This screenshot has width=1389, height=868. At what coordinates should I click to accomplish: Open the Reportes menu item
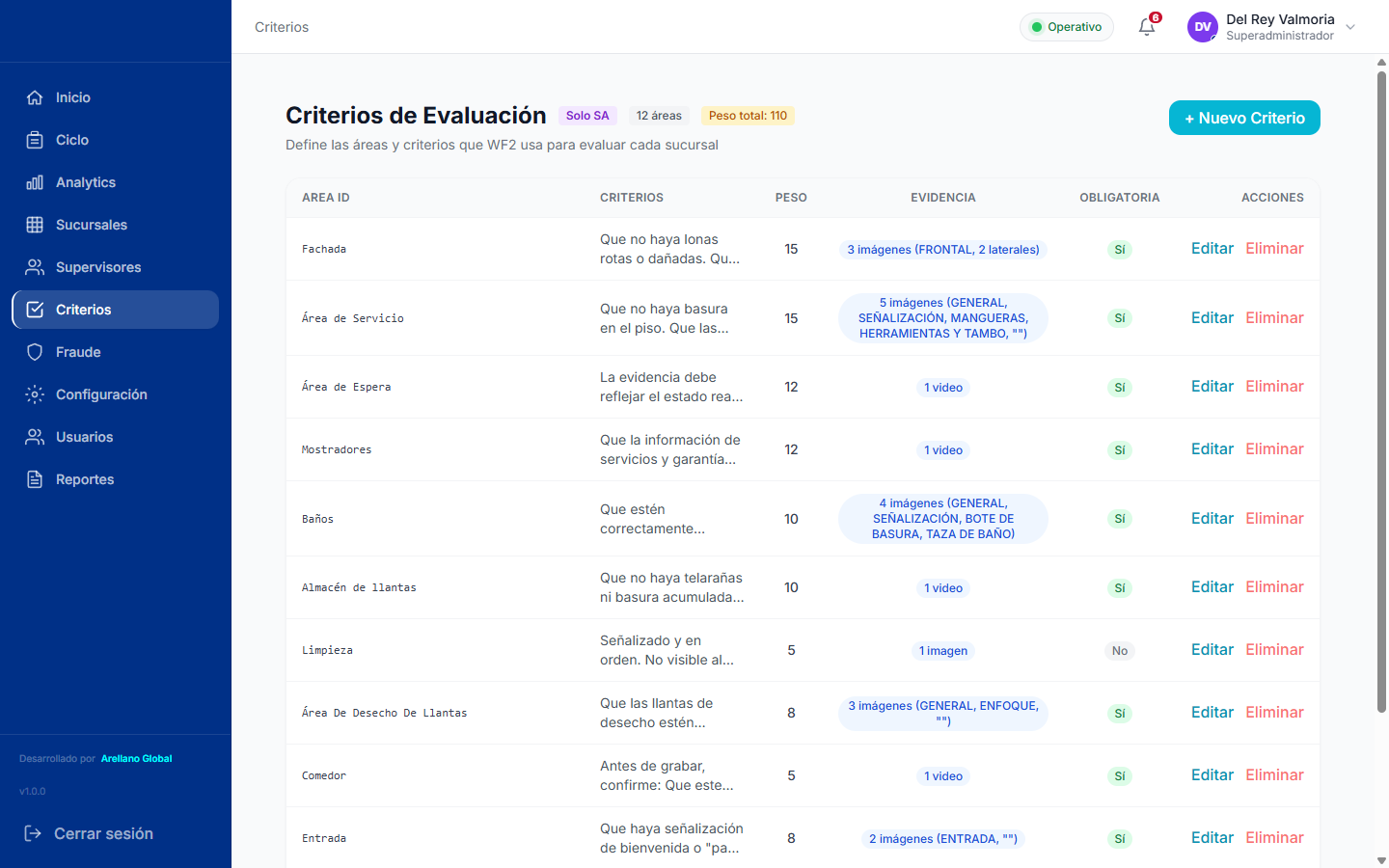[x=116, y=479]
